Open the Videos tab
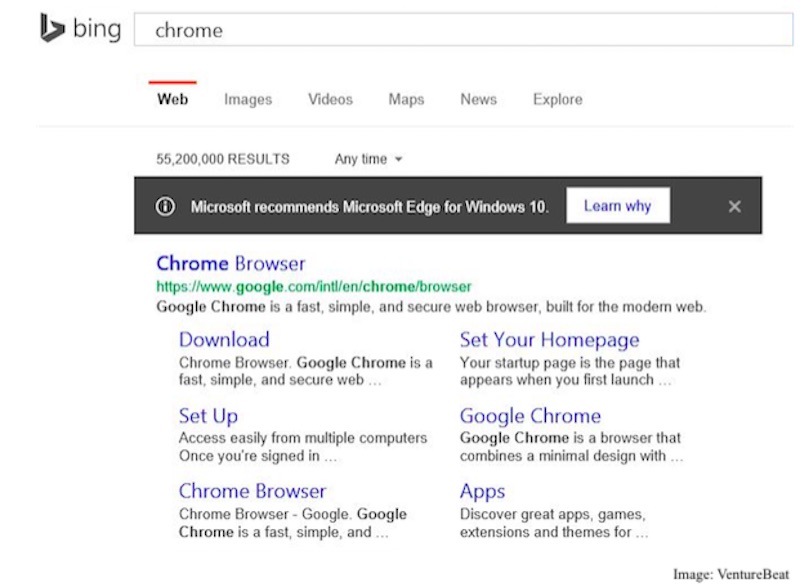 [330, 99]
